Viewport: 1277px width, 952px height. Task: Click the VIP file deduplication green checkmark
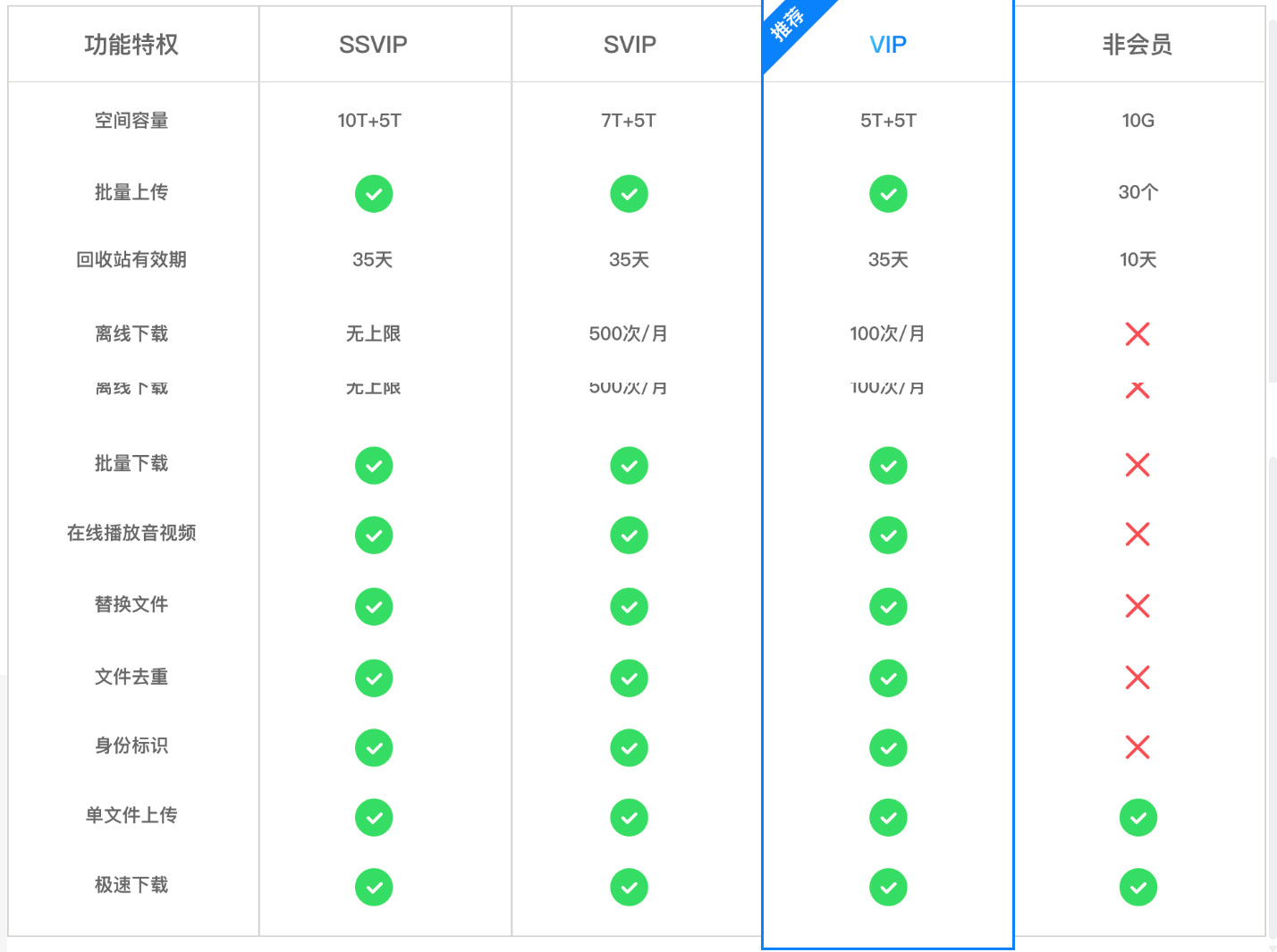pyautogui.click(x=888, y=678)
